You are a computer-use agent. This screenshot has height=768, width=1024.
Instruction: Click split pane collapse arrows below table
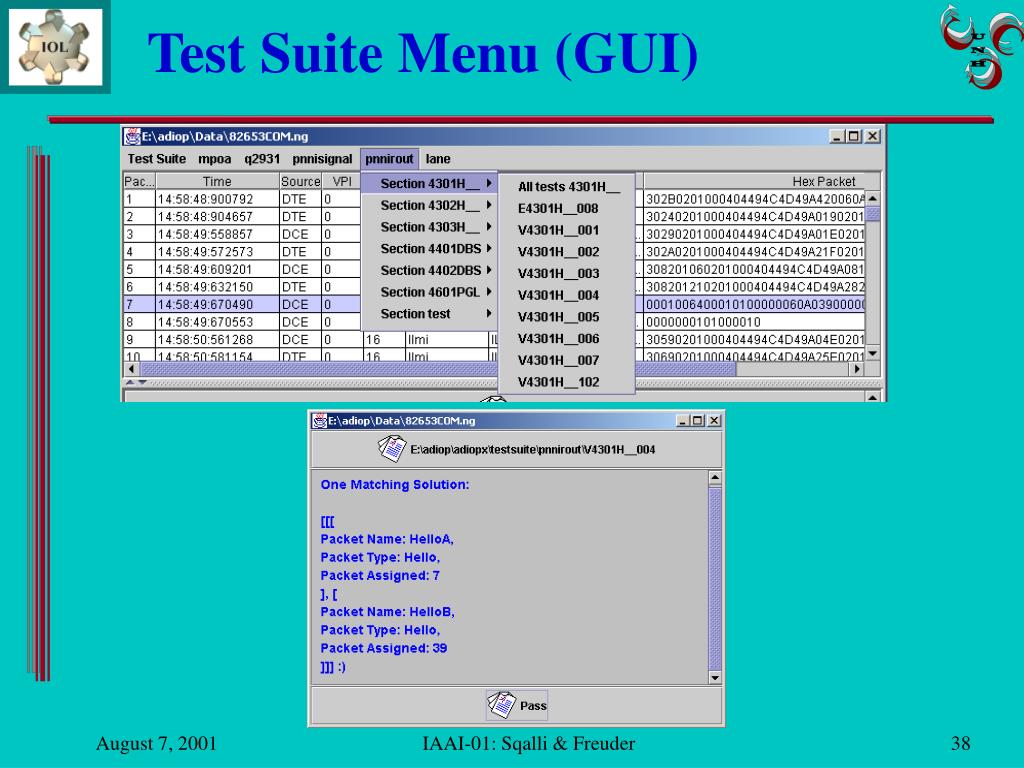pos(136,383)
